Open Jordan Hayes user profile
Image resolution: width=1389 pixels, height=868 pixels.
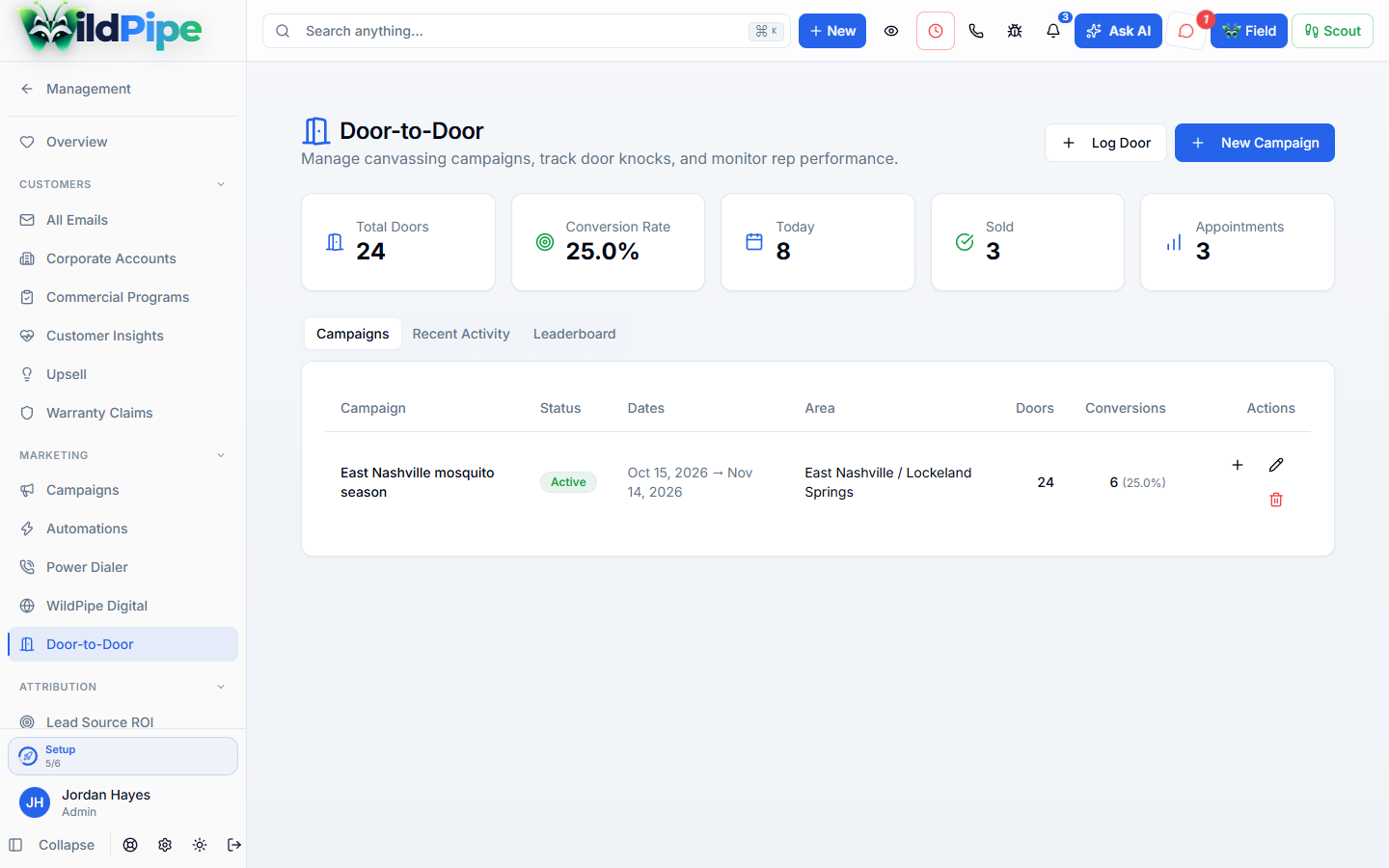[x=123, y=802]
